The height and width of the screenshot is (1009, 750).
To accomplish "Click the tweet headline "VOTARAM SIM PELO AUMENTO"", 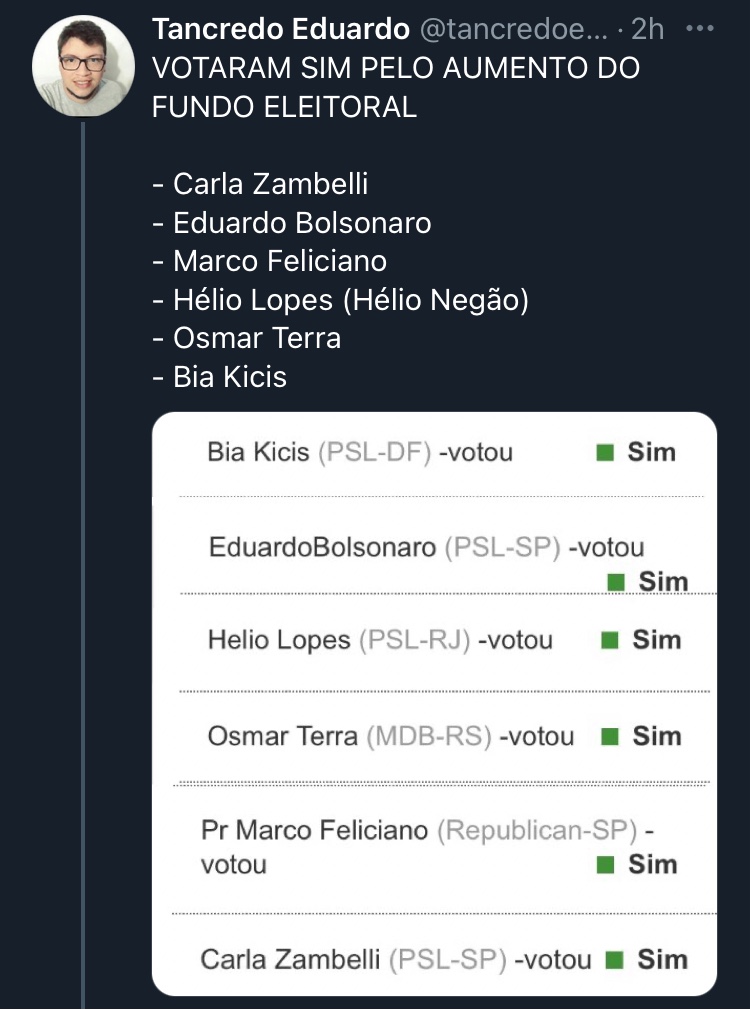I will coord(395,70).
